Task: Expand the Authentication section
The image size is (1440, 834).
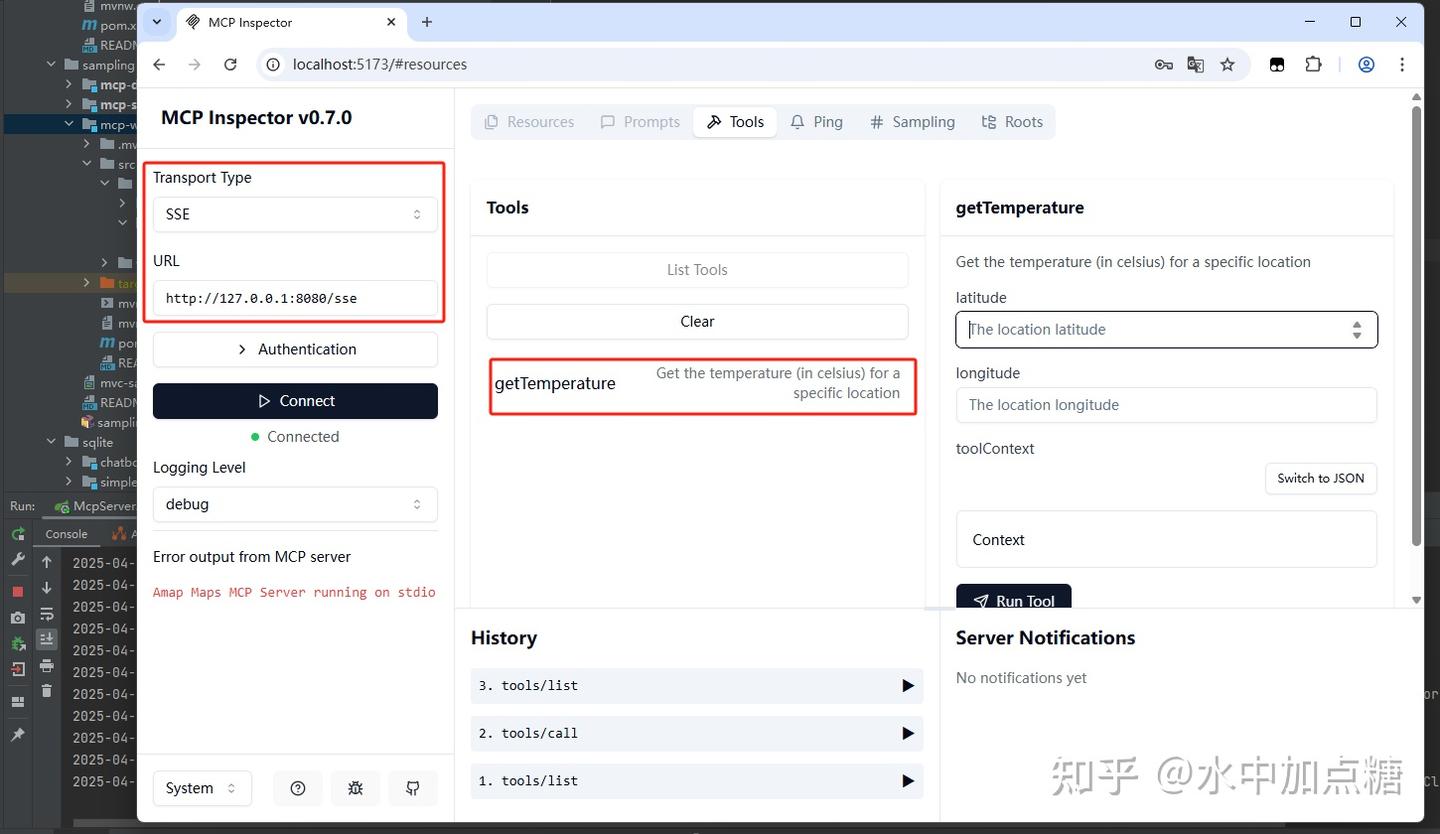Action: 295,349
